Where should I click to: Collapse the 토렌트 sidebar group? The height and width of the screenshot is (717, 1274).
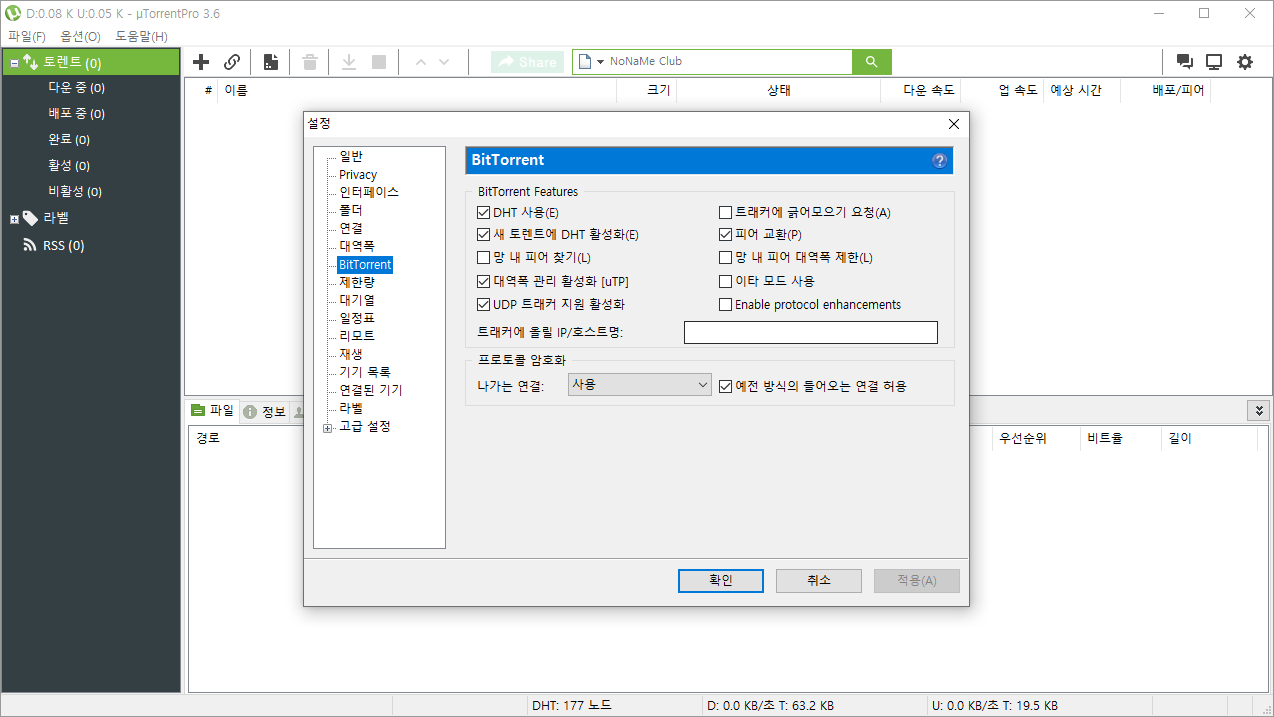pos(14,63)
